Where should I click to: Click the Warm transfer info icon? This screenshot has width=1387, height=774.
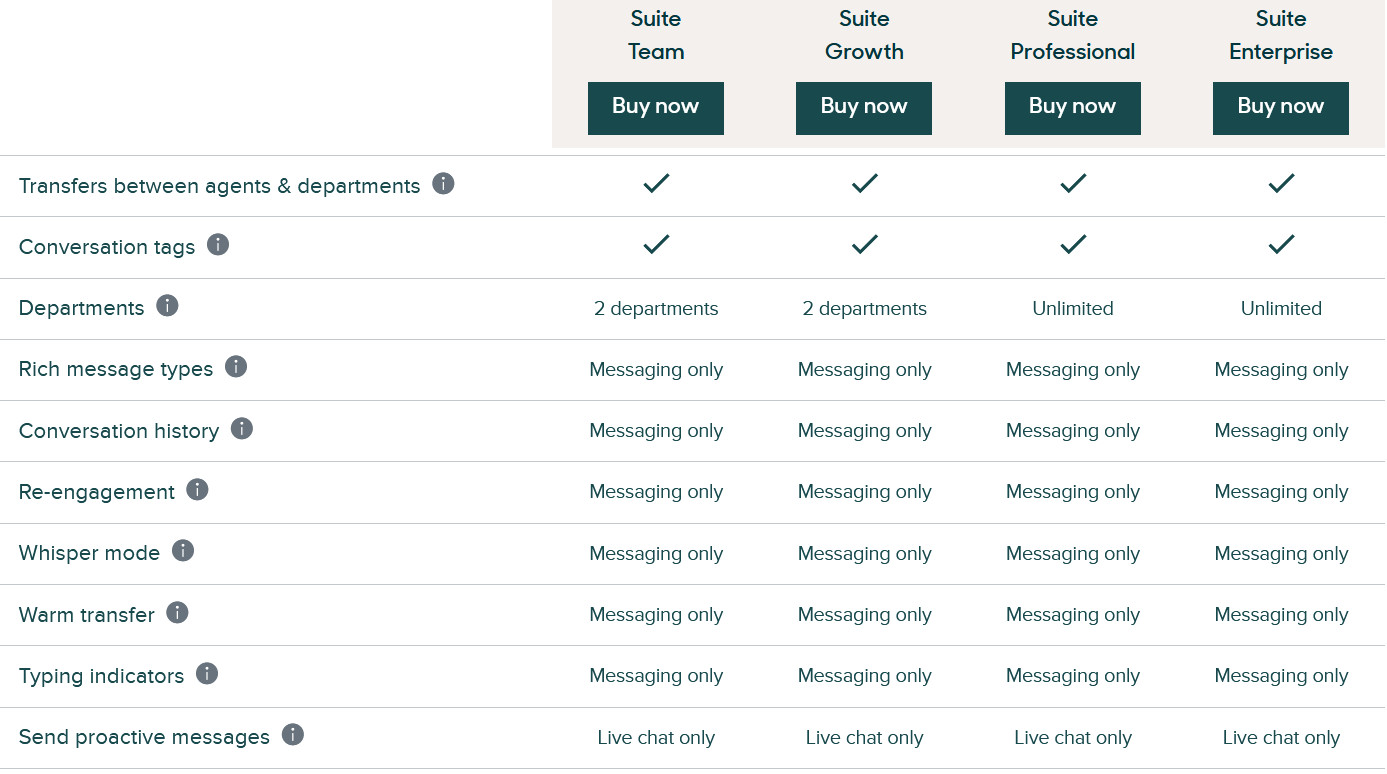pos(177,613)
